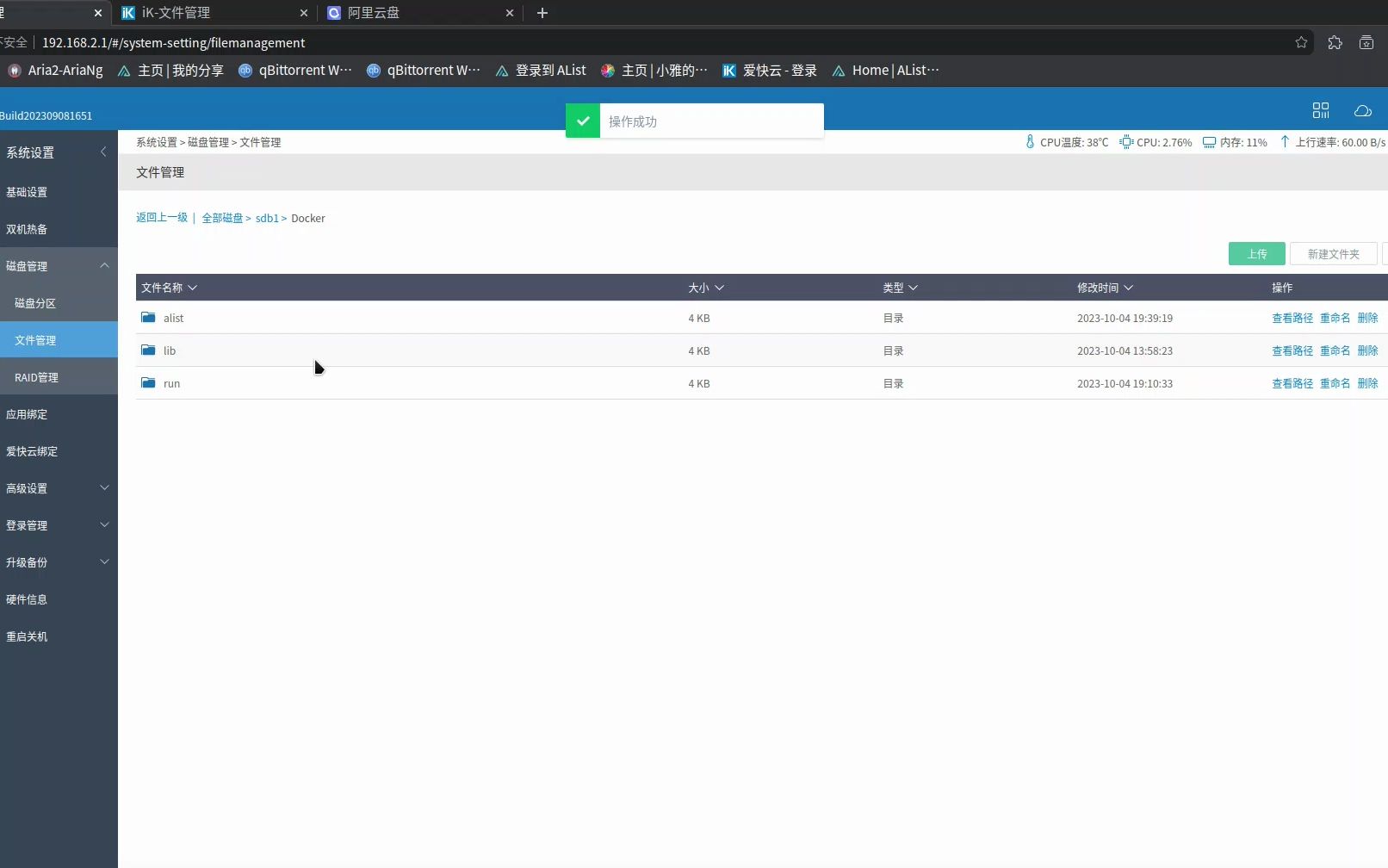Click modified time 2023-10-04 13:58:23
The height and width of the screenshot is (868, 1388).
coord(1125,350)
